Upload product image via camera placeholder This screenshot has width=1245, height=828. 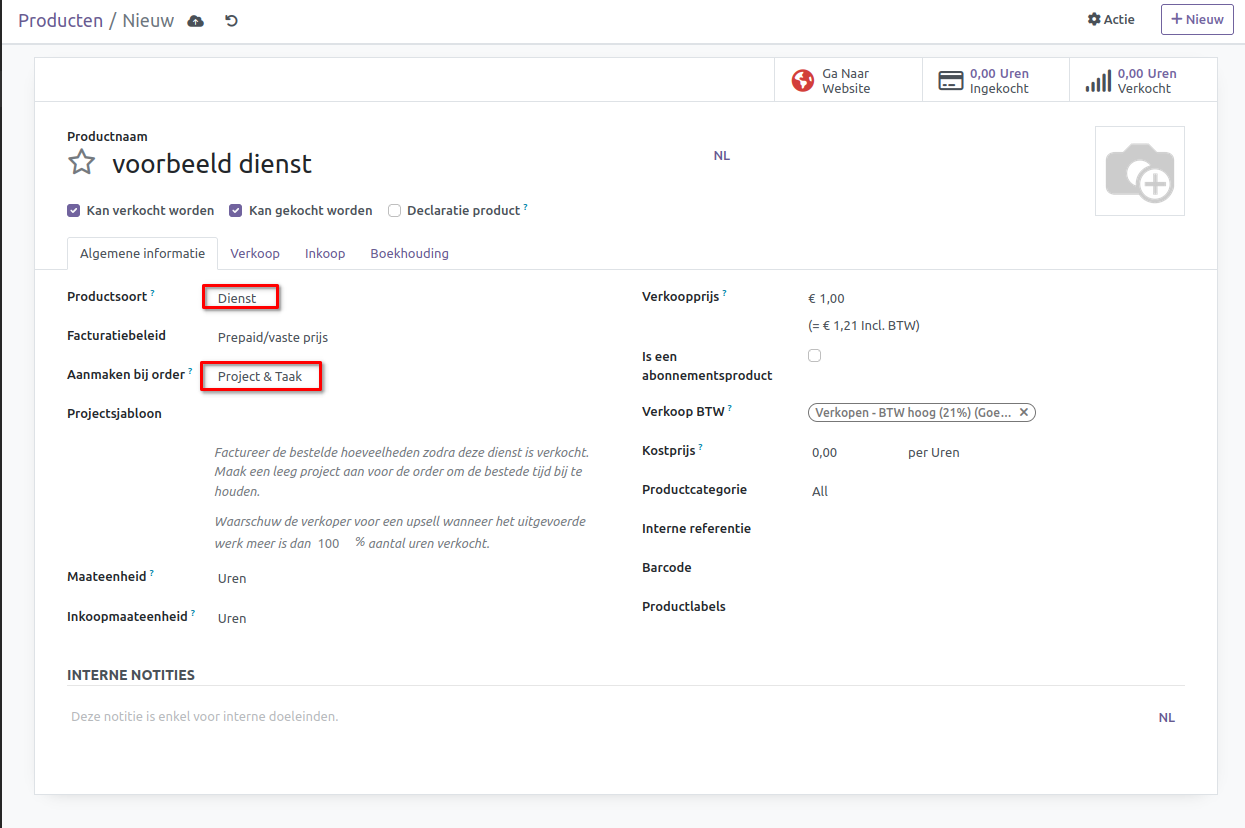(1139, 171)
